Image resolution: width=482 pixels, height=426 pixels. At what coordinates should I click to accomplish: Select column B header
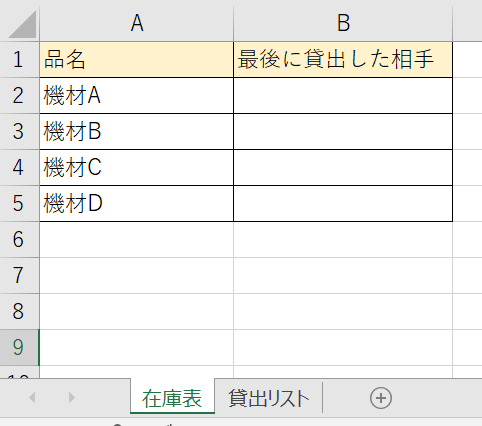(x=343, y=24)
